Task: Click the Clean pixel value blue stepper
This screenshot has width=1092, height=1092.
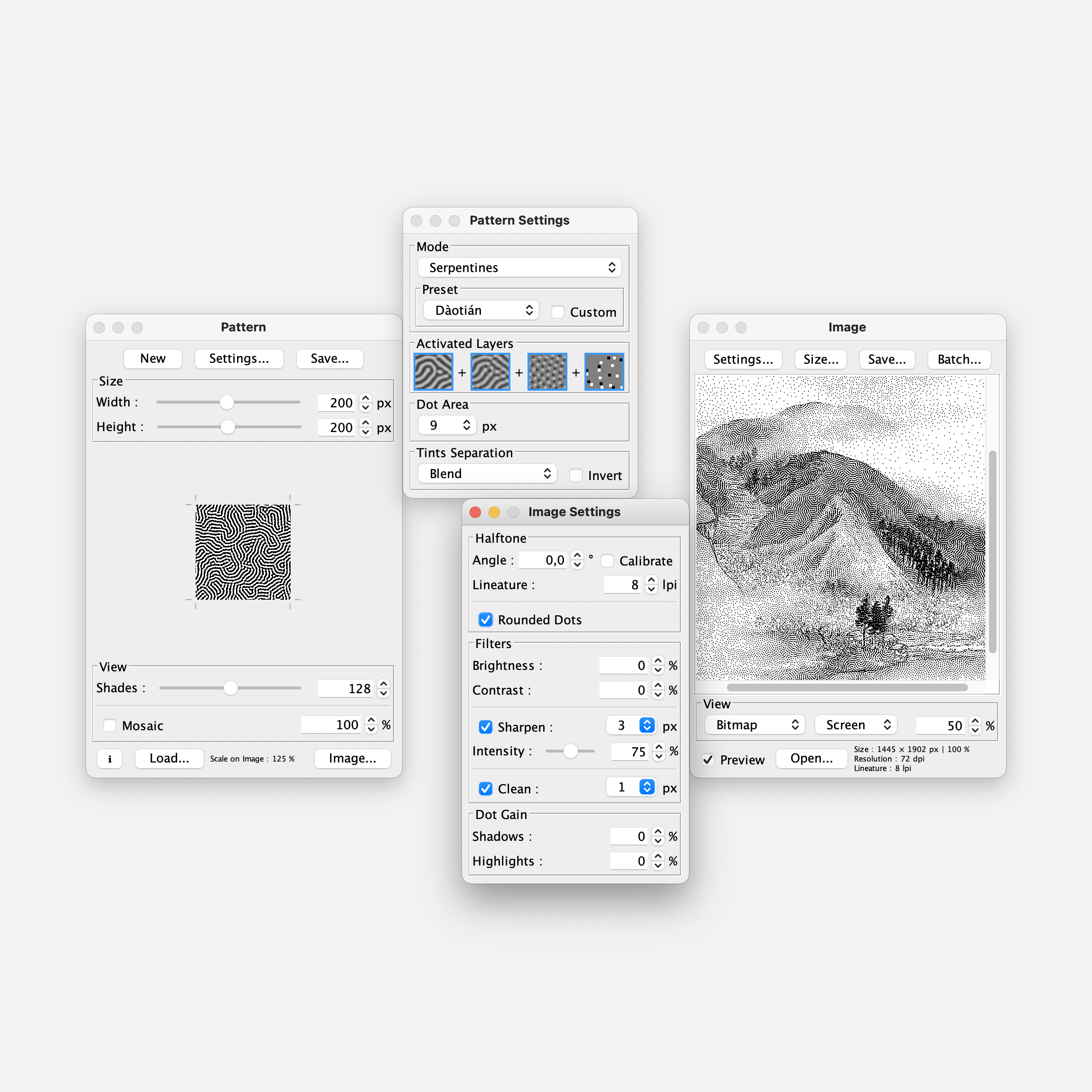Action: click(x=647, y=787)
